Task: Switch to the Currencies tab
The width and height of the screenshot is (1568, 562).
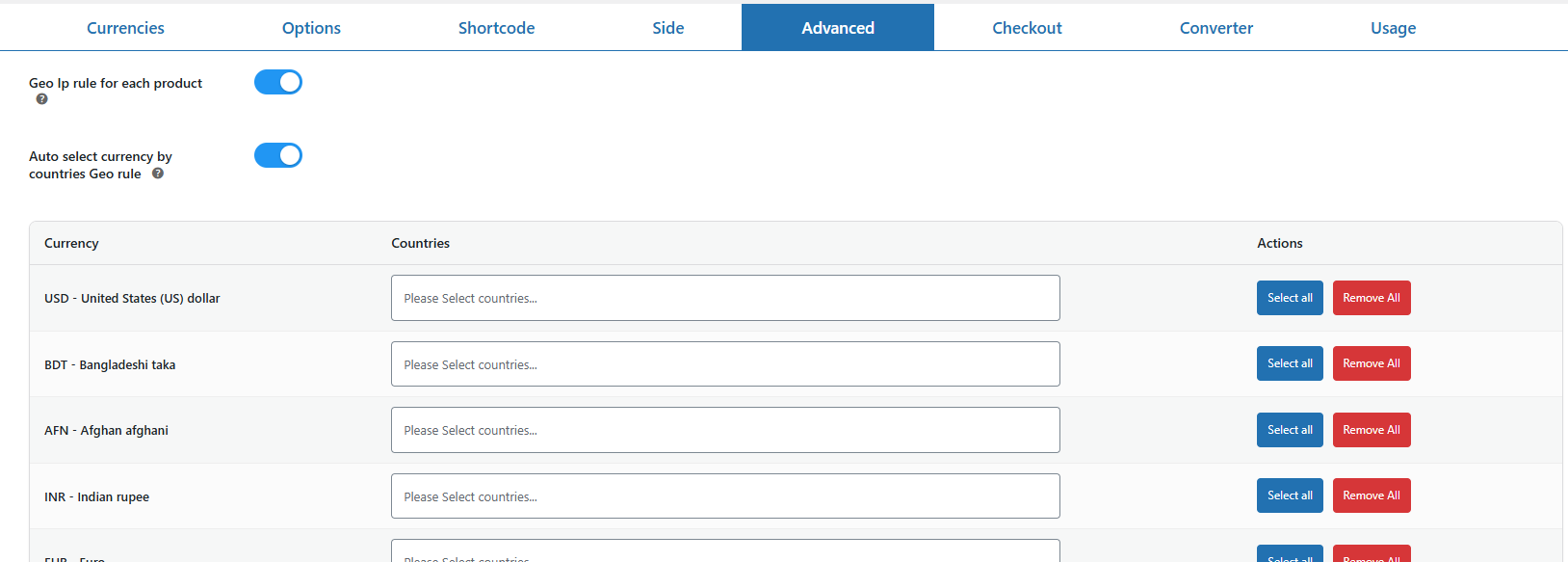Action: coord(125,28)
